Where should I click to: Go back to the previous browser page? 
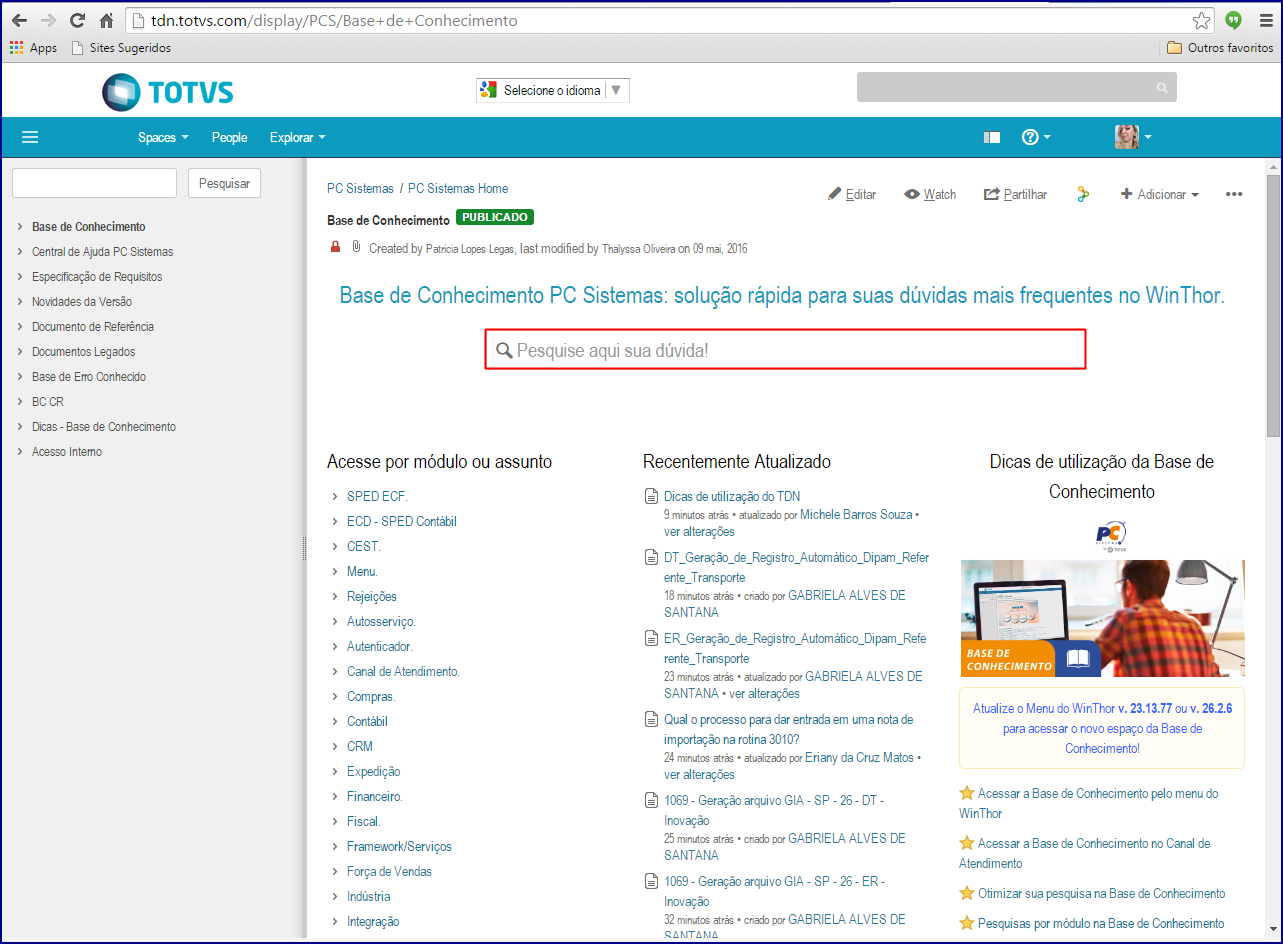(20, 20)
